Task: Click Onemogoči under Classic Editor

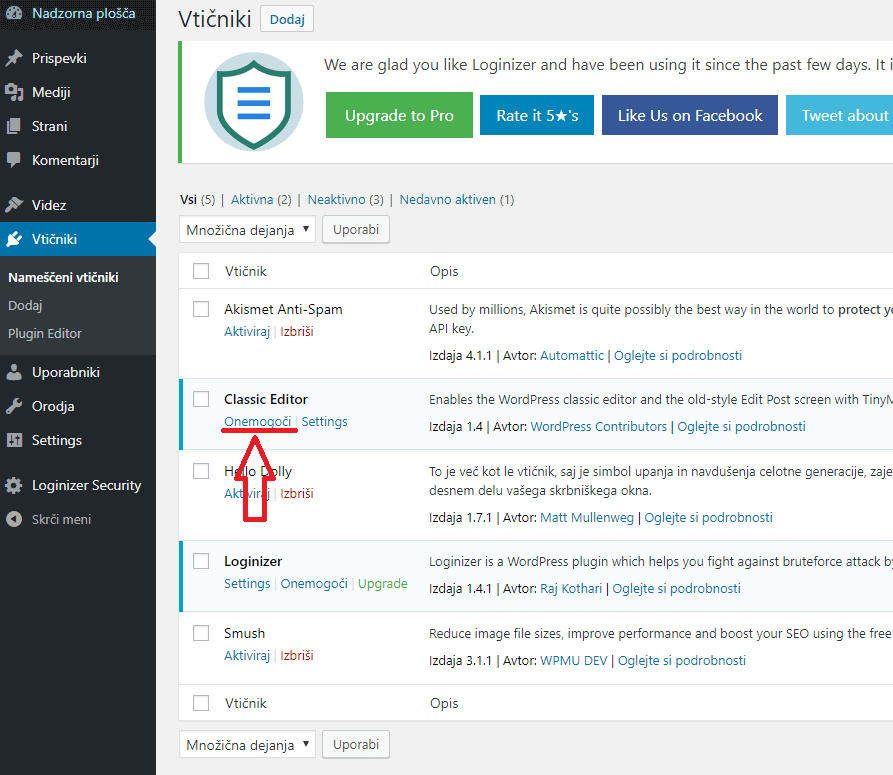Action: tap(257, 421)
